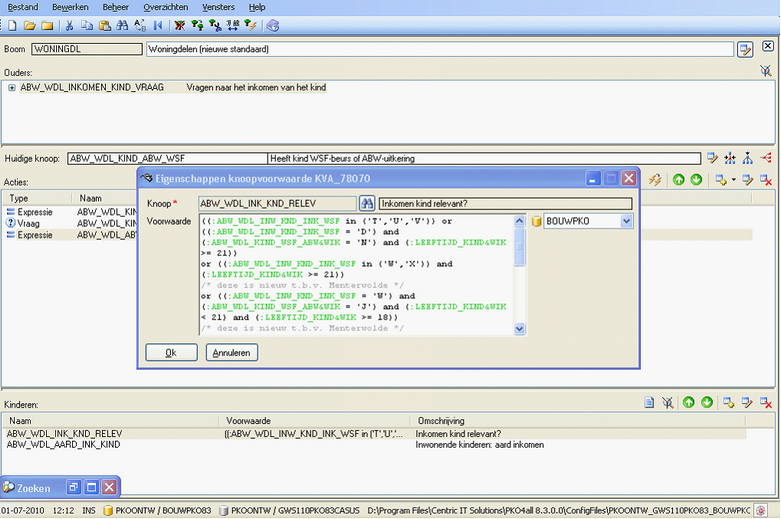Click the binoculars search icon in main toolbar
Image resolution: width=781 pixels, height=519 pixels.
tap(122, 25)
